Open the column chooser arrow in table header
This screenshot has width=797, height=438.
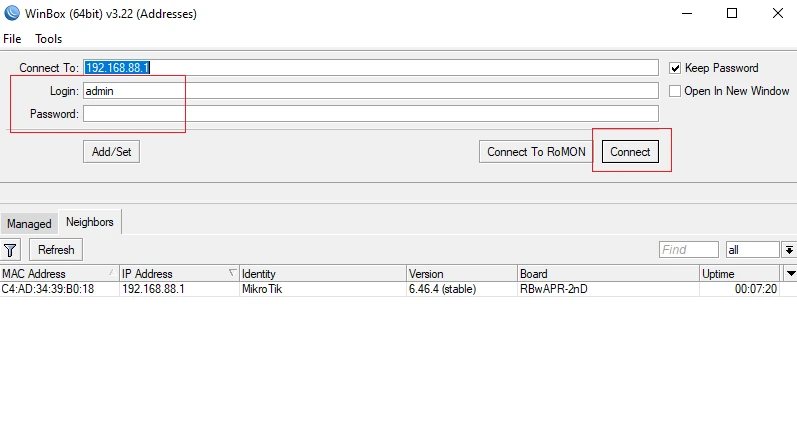pos(791,273)
